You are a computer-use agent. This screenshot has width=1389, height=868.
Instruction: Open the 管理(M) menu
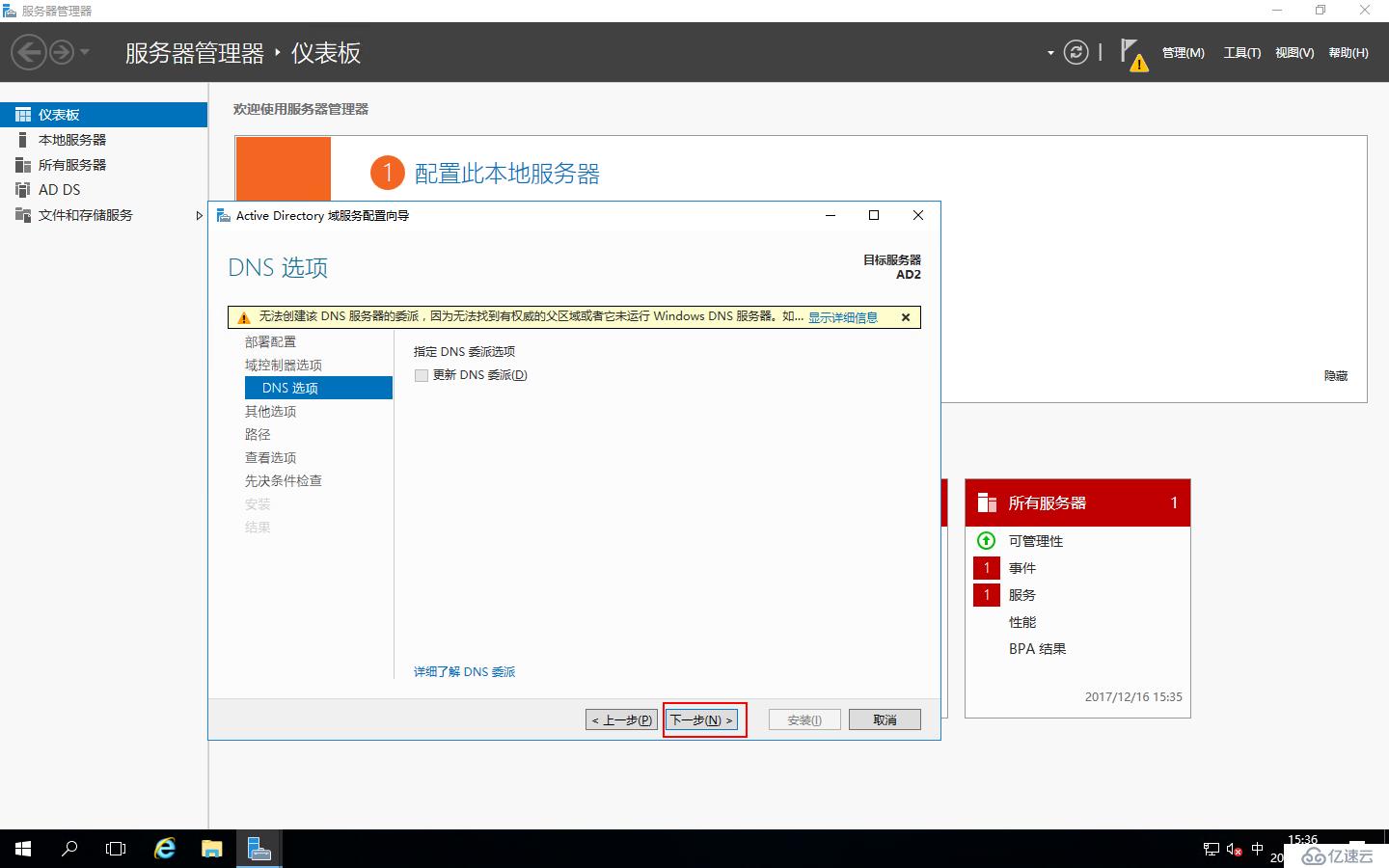1183,53
